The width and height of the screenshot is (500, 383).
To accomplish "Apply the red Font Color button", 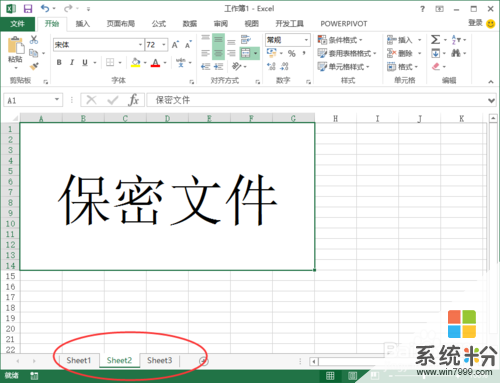I will pos(155,62).
